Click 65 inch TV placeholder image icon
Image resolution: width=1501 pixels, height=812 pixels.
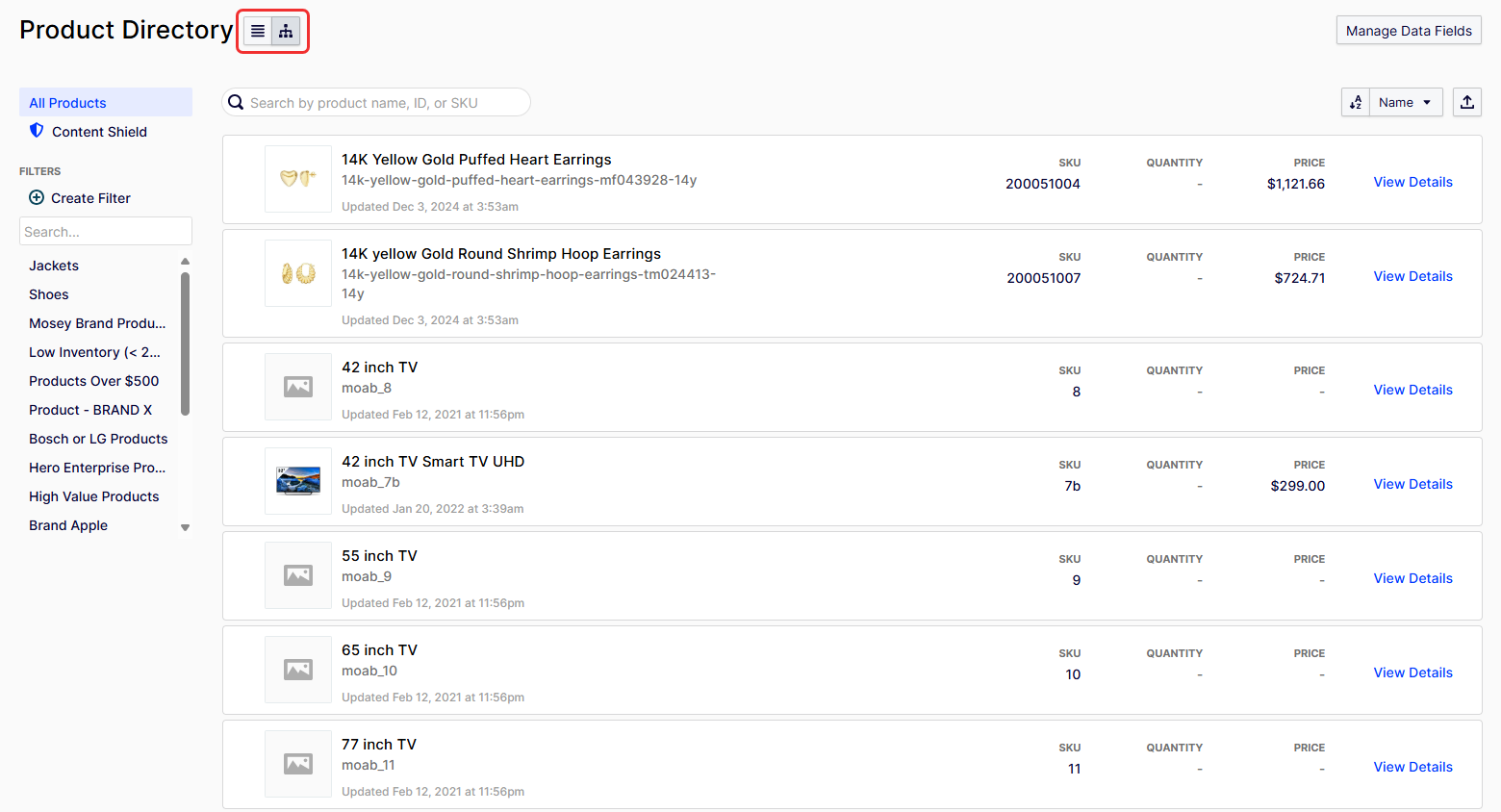[298, 670]
